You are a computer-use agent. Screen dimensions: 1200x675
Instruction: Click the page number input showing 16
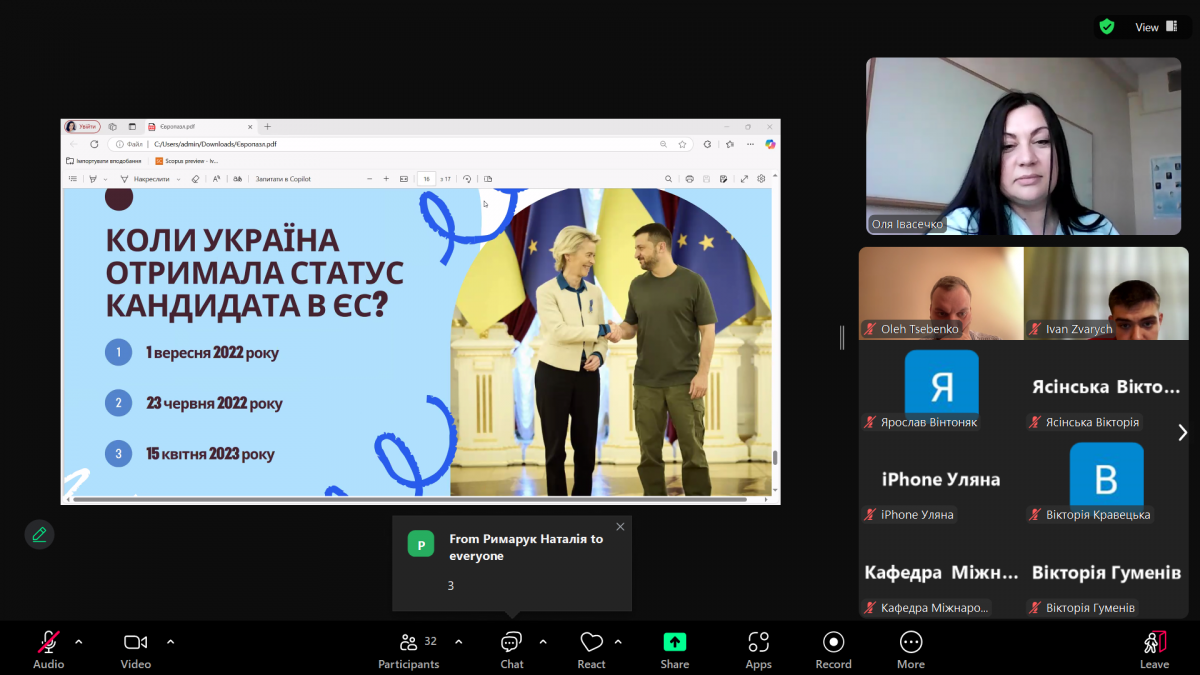pos(426,178)
